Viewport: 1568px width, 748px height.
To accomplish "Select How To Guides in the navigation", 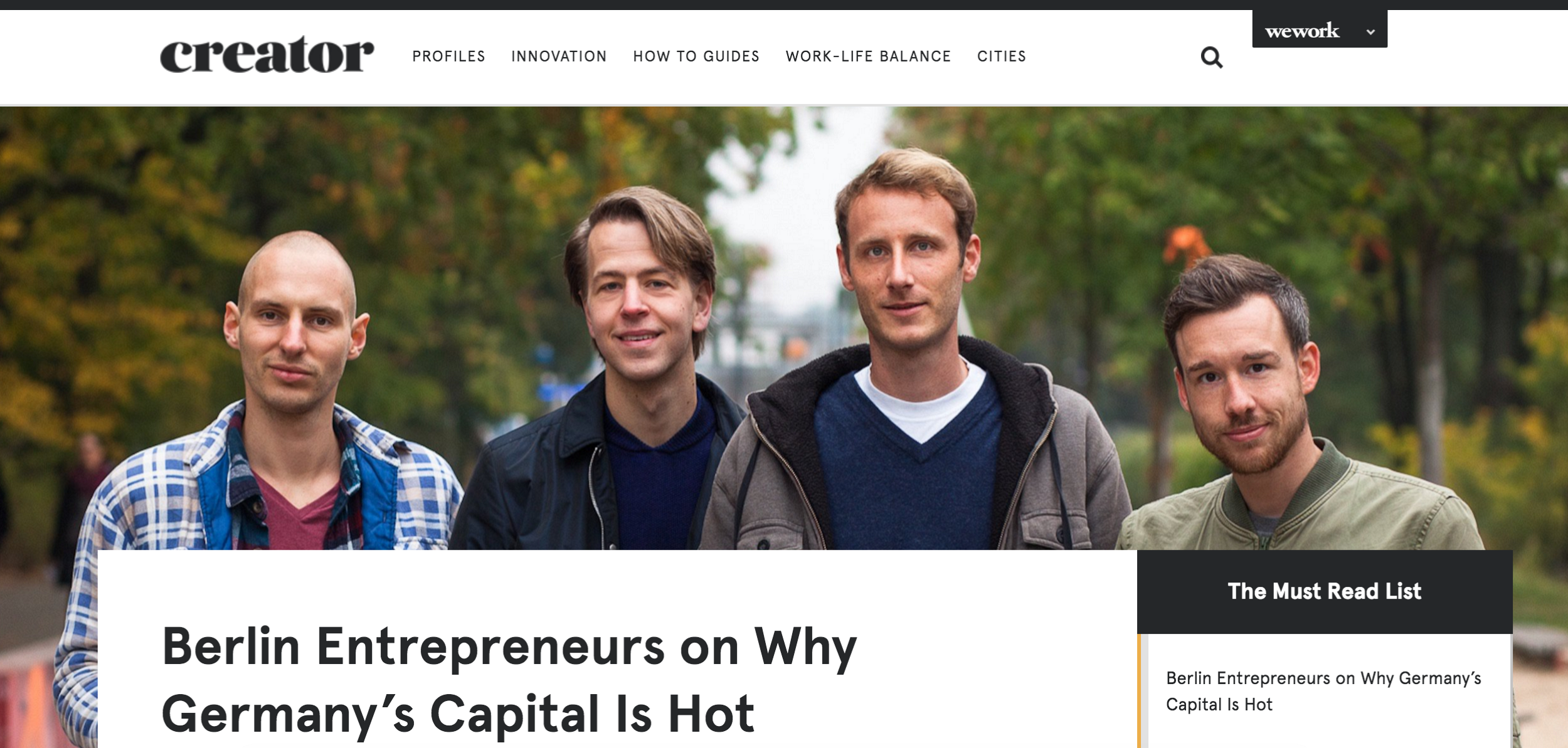I will click(696, 56).
